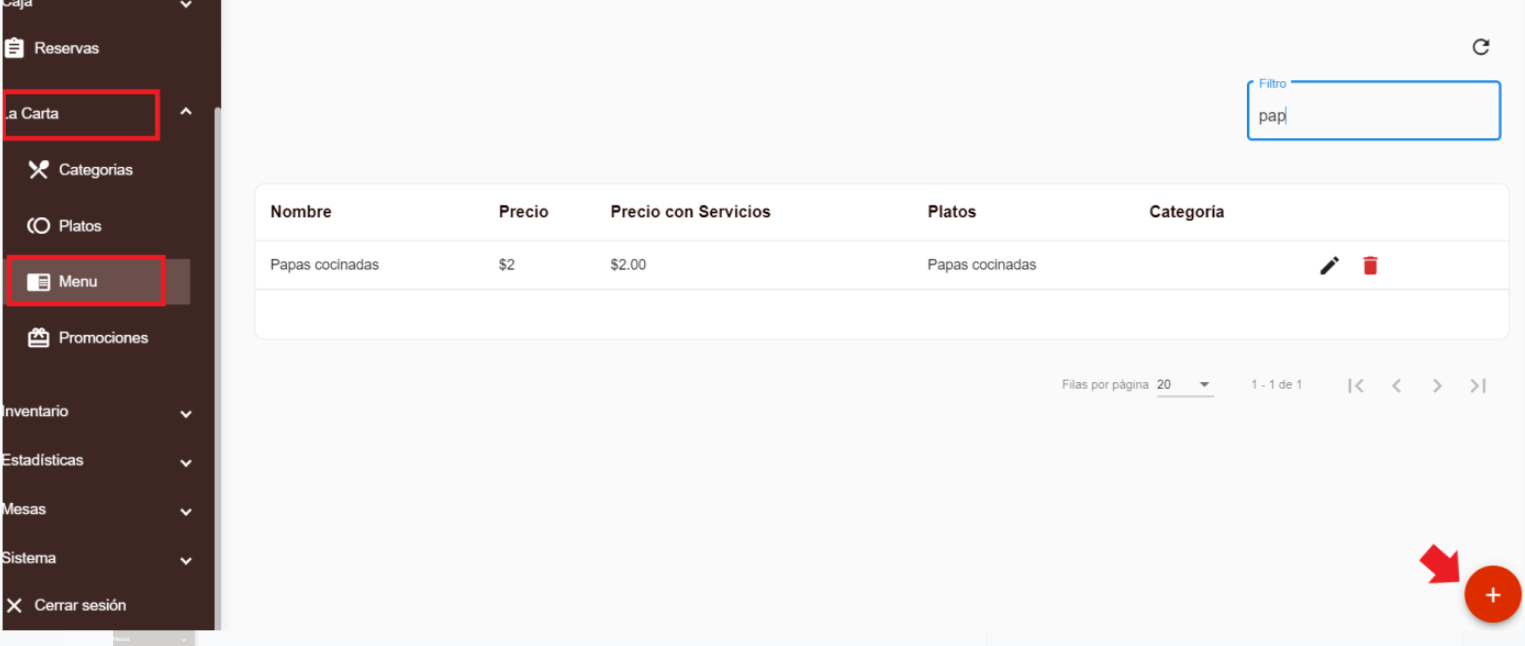Expand the Estadísticas sidebar section
The image size is (1525, 646).
click(186, 462)
